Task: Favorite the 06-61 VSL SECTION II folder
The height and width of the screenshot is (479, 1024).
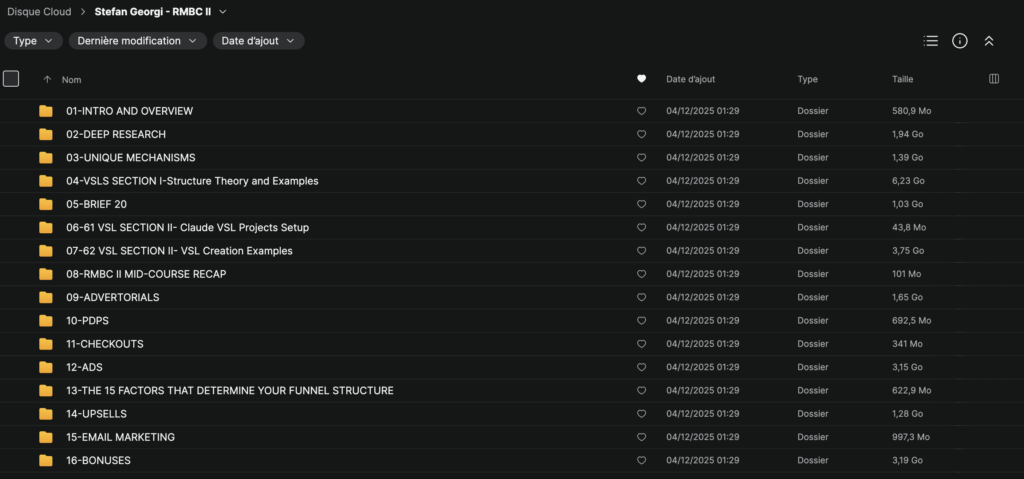Action: coord(641,227)
